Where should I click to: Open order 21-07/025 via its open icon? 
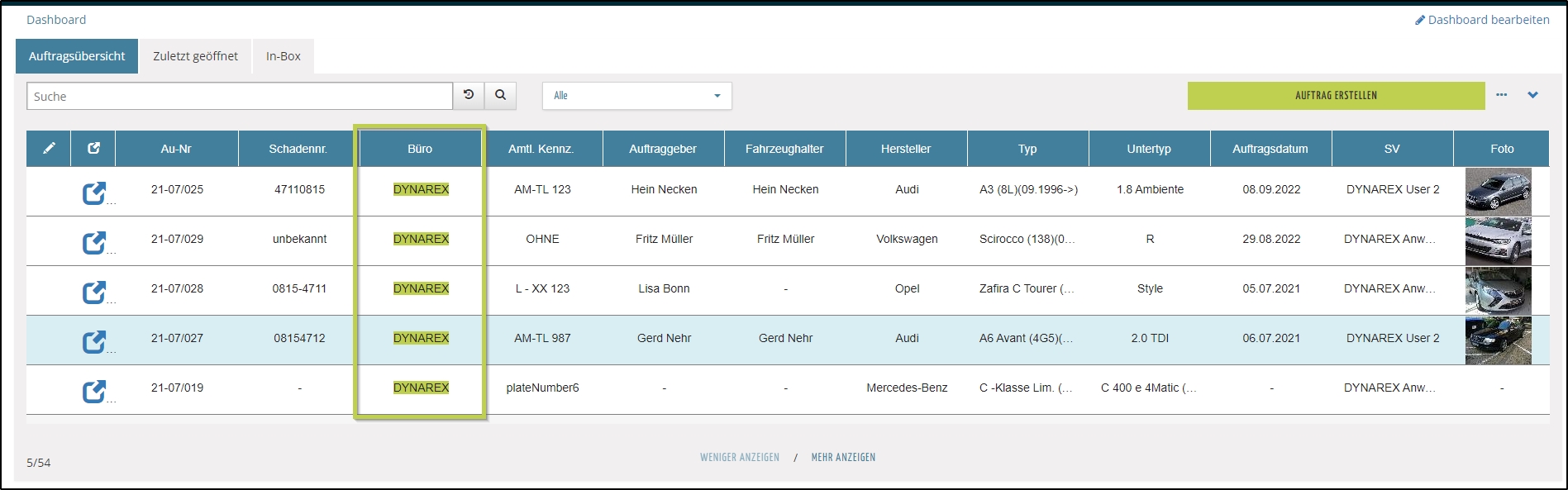93,193
